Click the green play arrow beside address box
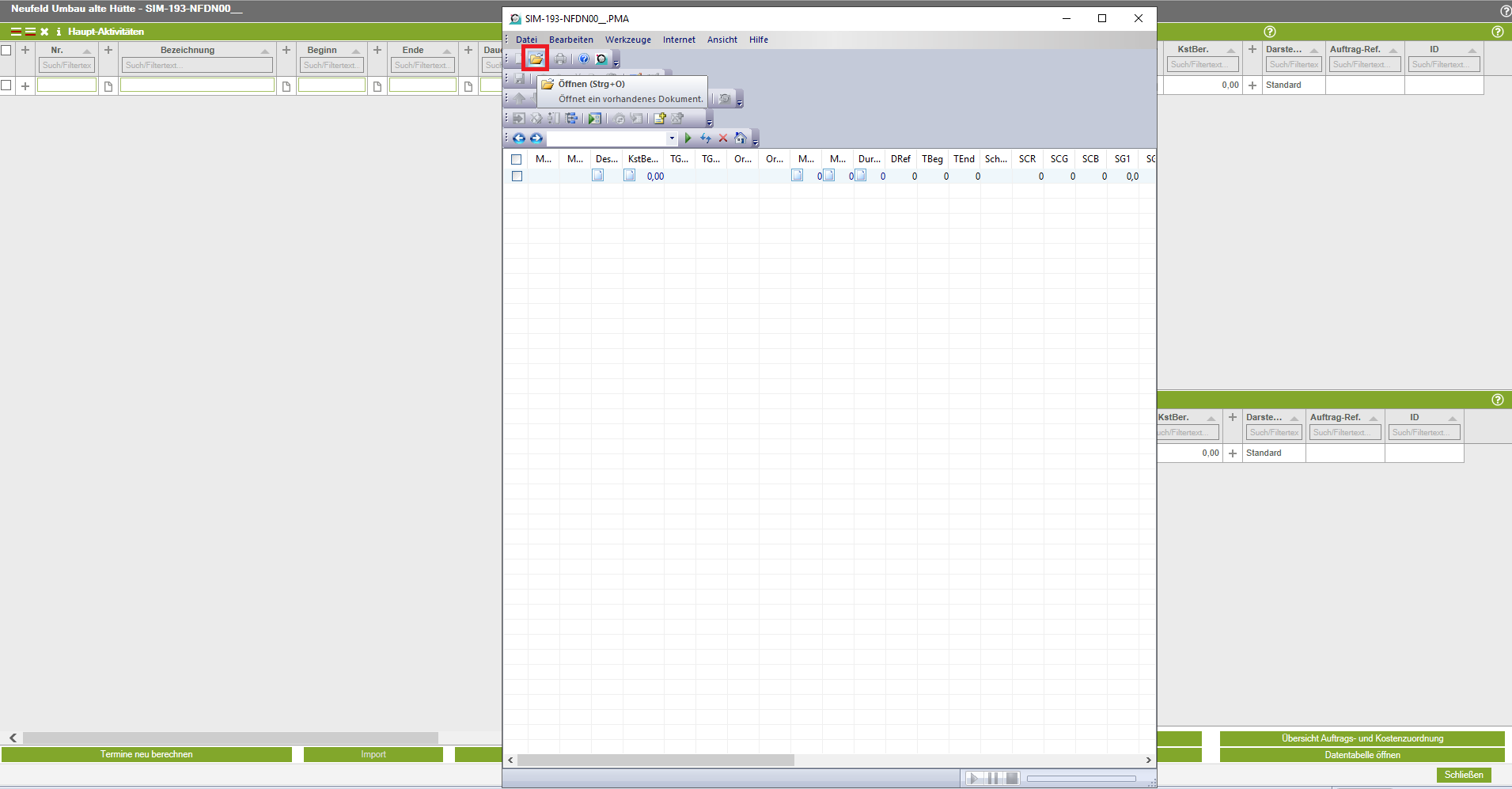The width and height of the screenshot is (1512, 789). pos(688,138)
